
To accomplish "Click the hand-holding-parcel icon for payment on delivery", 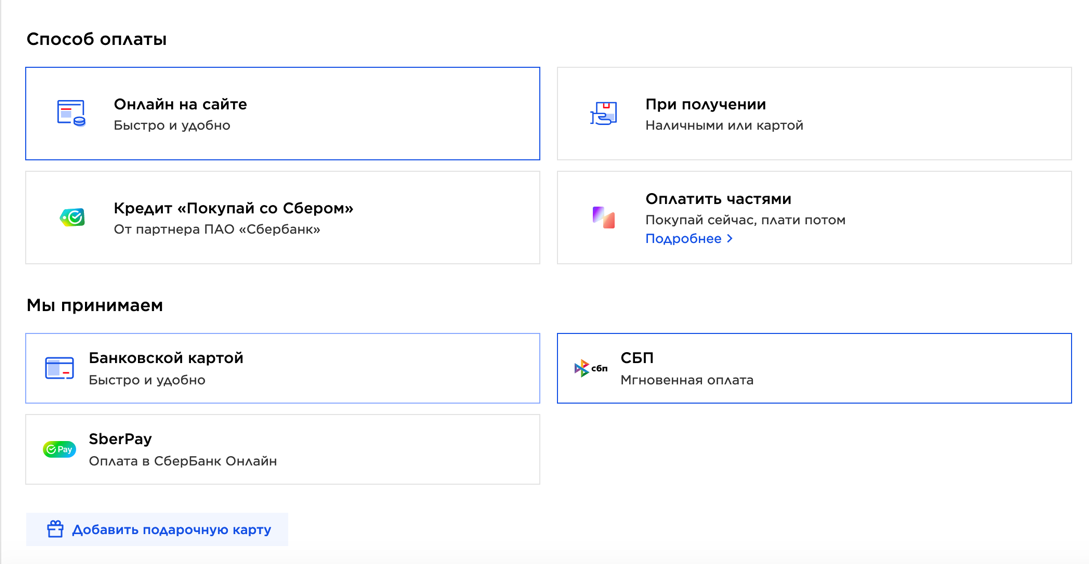I will coord(604,113).
